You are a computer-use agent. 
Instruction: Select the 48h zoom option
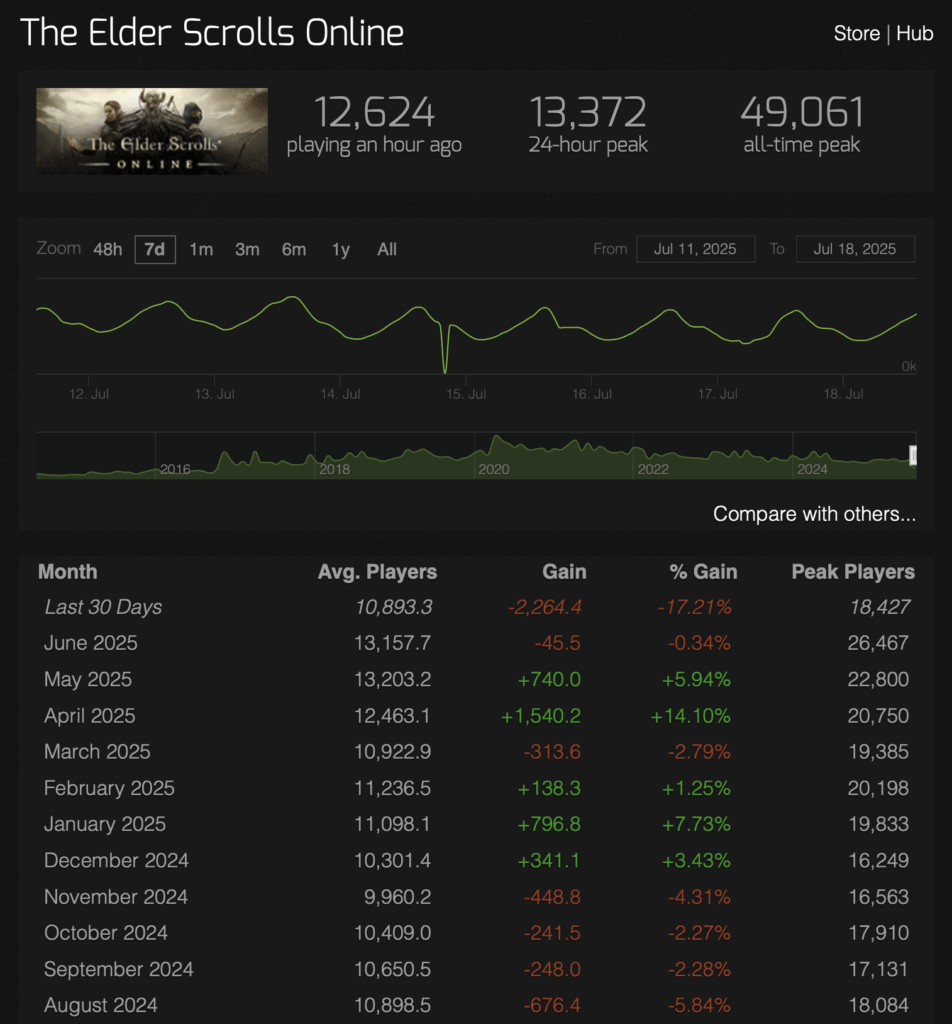click(x=107, y=249)
